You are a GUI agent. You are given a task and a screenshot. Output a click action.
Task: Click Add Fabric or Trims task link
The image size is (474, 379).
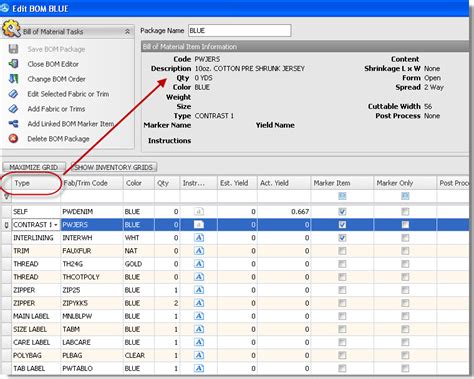pyautogui.click(x=56, y=109)
